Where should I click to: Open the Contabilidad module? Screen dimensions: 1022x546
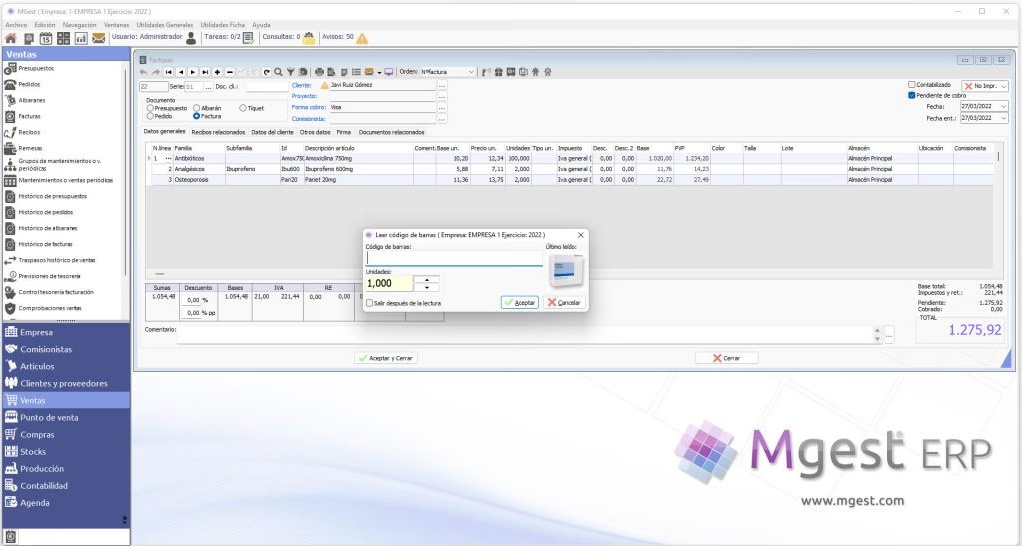44,485
